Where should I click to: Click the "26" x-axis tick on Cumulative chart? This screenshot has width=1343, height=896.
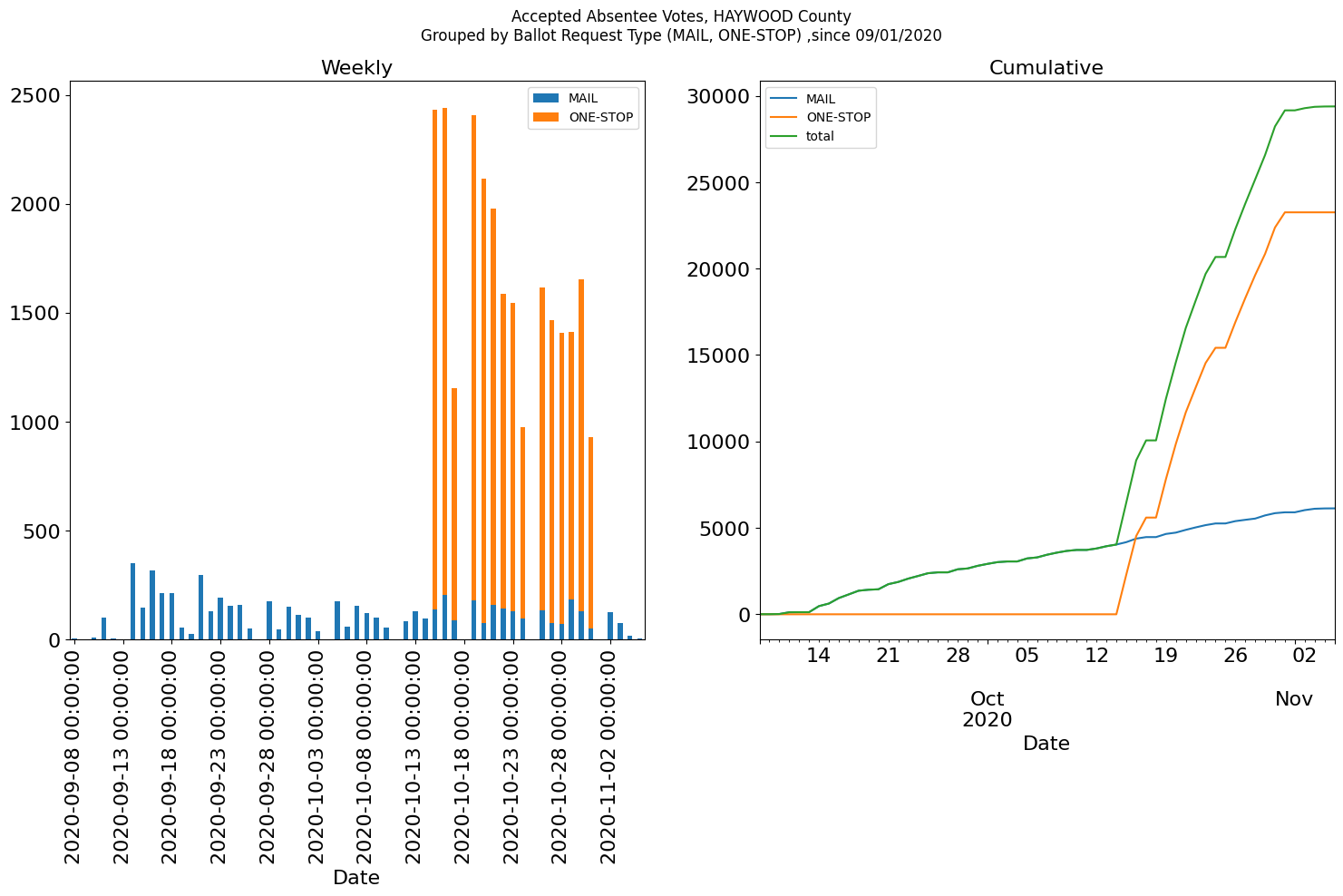click(x=1235, y=656)
